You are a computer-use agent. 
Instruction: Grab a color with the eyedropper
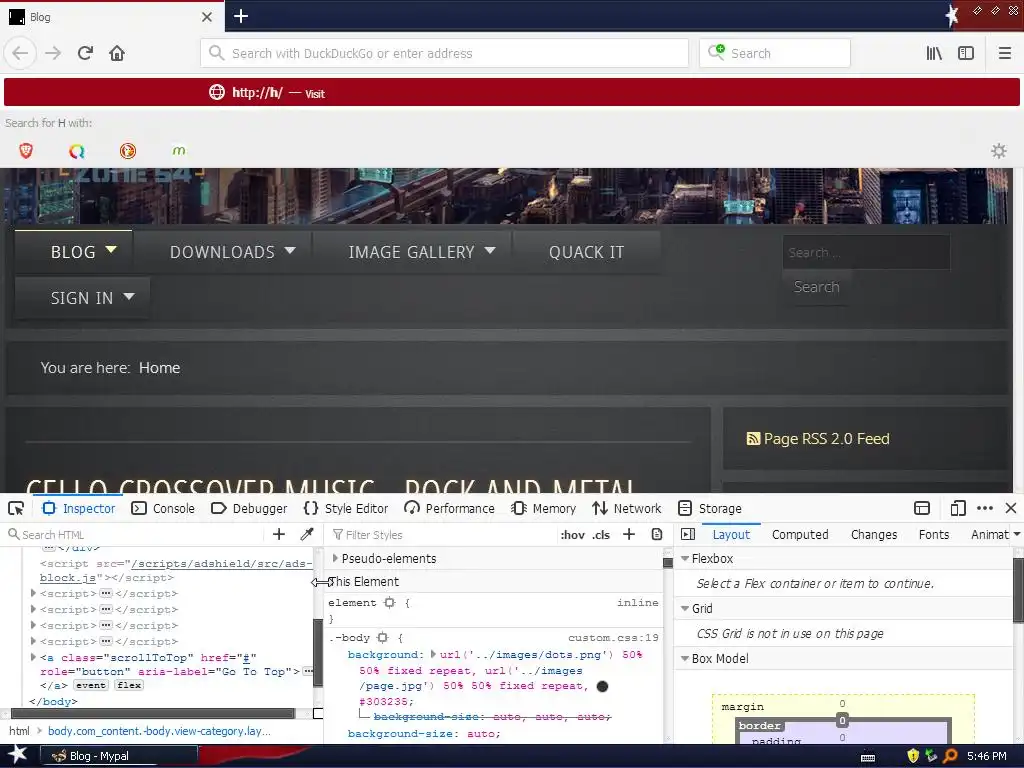pyautogui.click(x=307, y=534)
